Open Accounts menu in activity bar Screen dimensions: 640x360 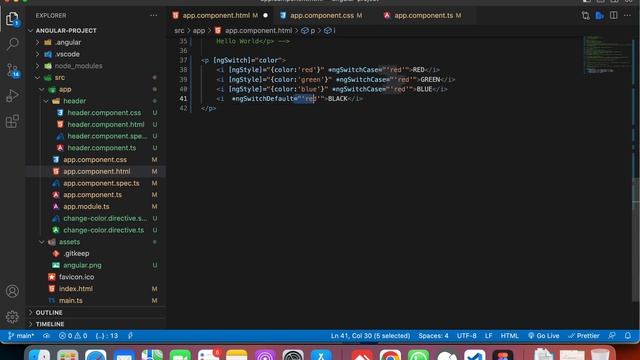tap(12, 291)
